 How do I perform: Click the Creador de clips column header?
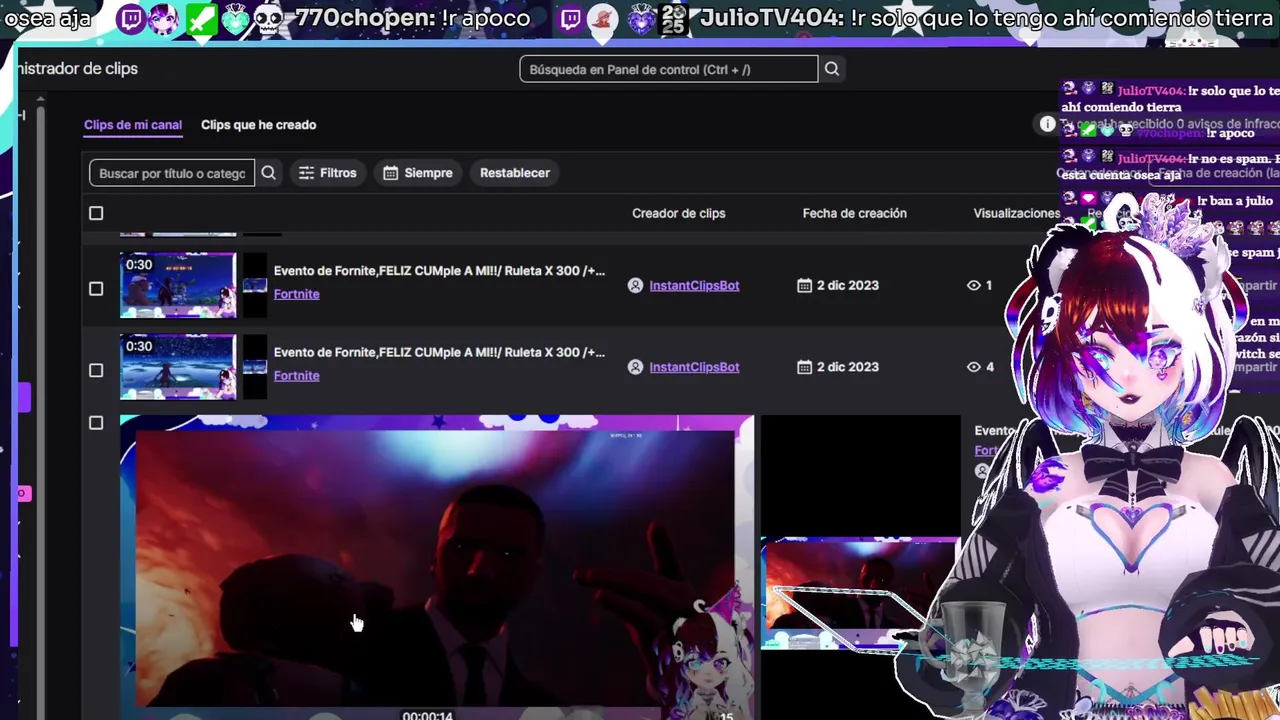pyautogui.click(x=679, y=213)
